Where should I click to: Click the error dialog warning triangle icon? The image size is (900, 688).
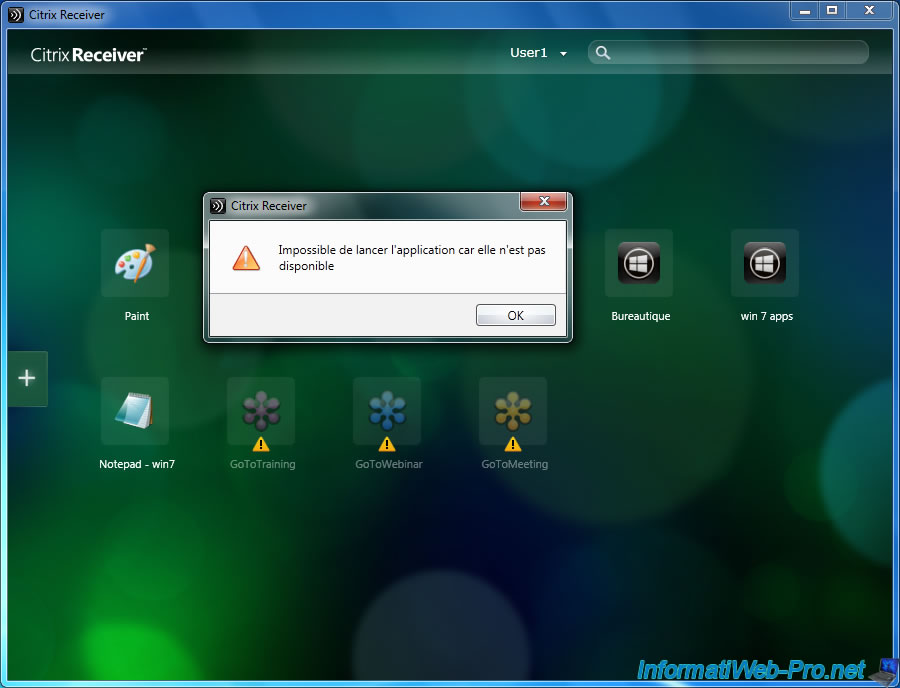click(246, 258)
